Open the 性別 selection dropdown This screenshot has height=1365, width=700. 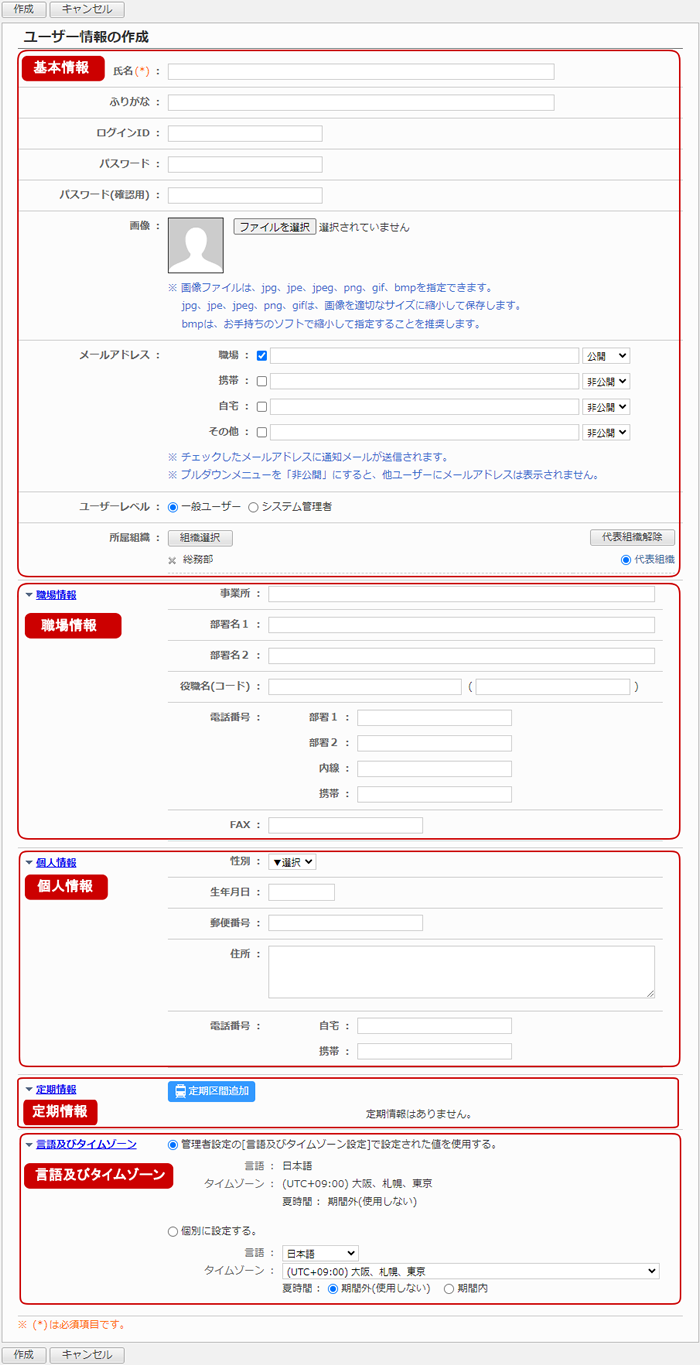pos(292,862)
